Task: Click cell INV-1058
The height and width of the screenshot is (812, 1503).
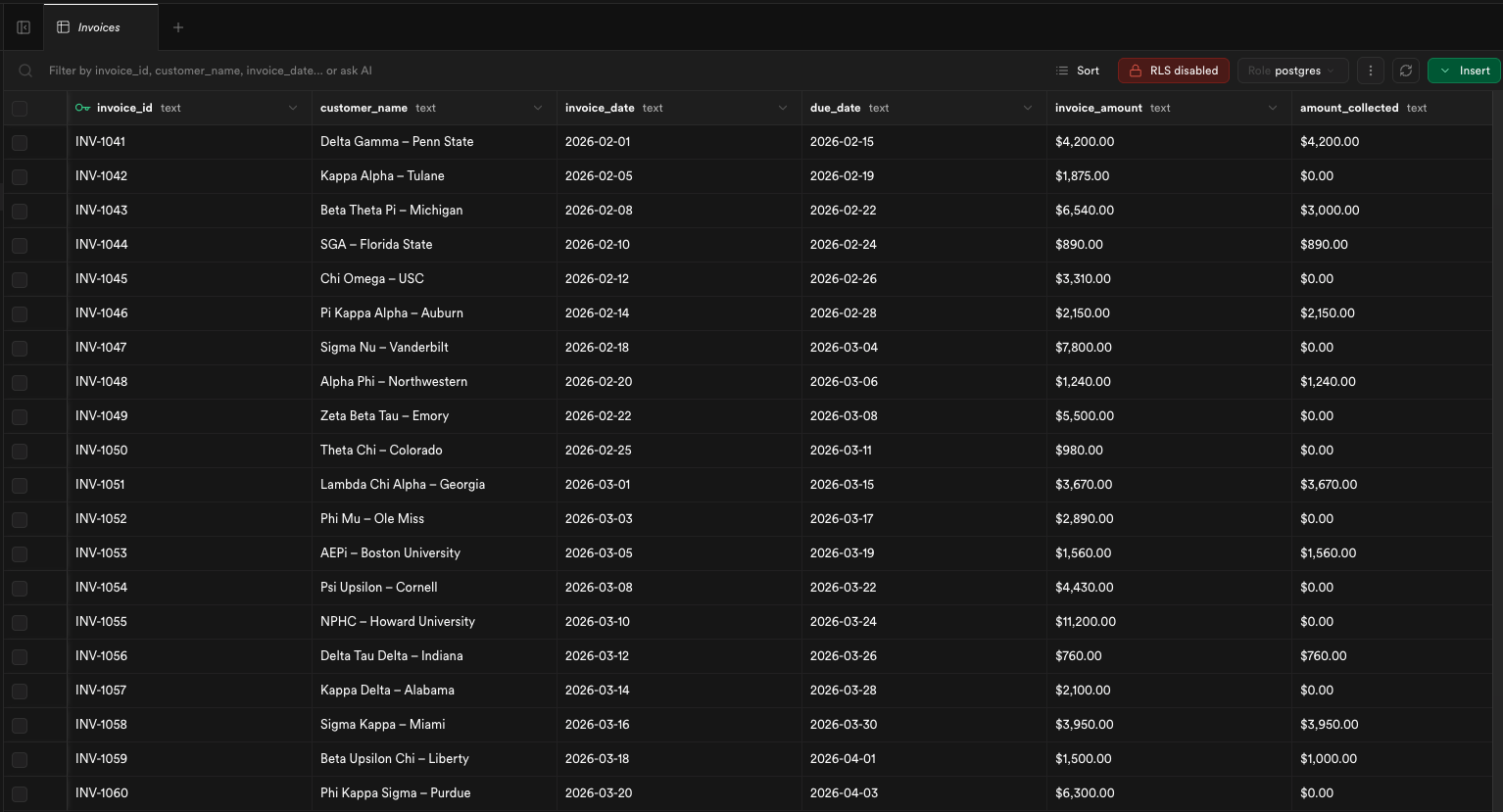Action: (189, 725)
